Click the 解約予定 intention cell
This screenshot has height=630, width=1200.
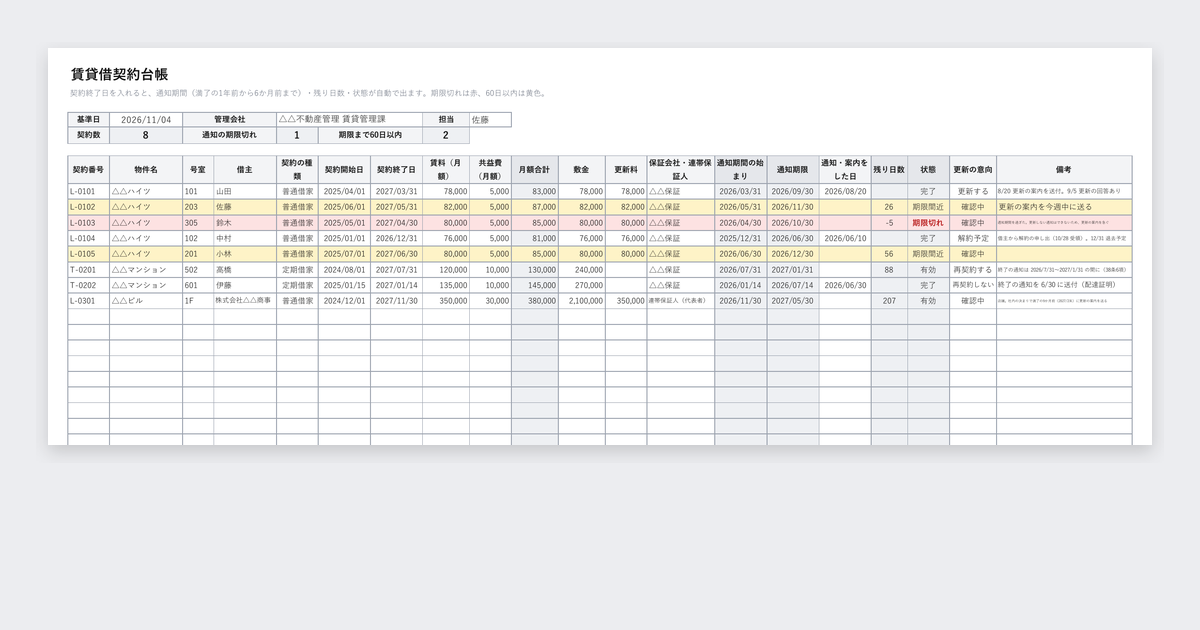(x=973, y=239)
